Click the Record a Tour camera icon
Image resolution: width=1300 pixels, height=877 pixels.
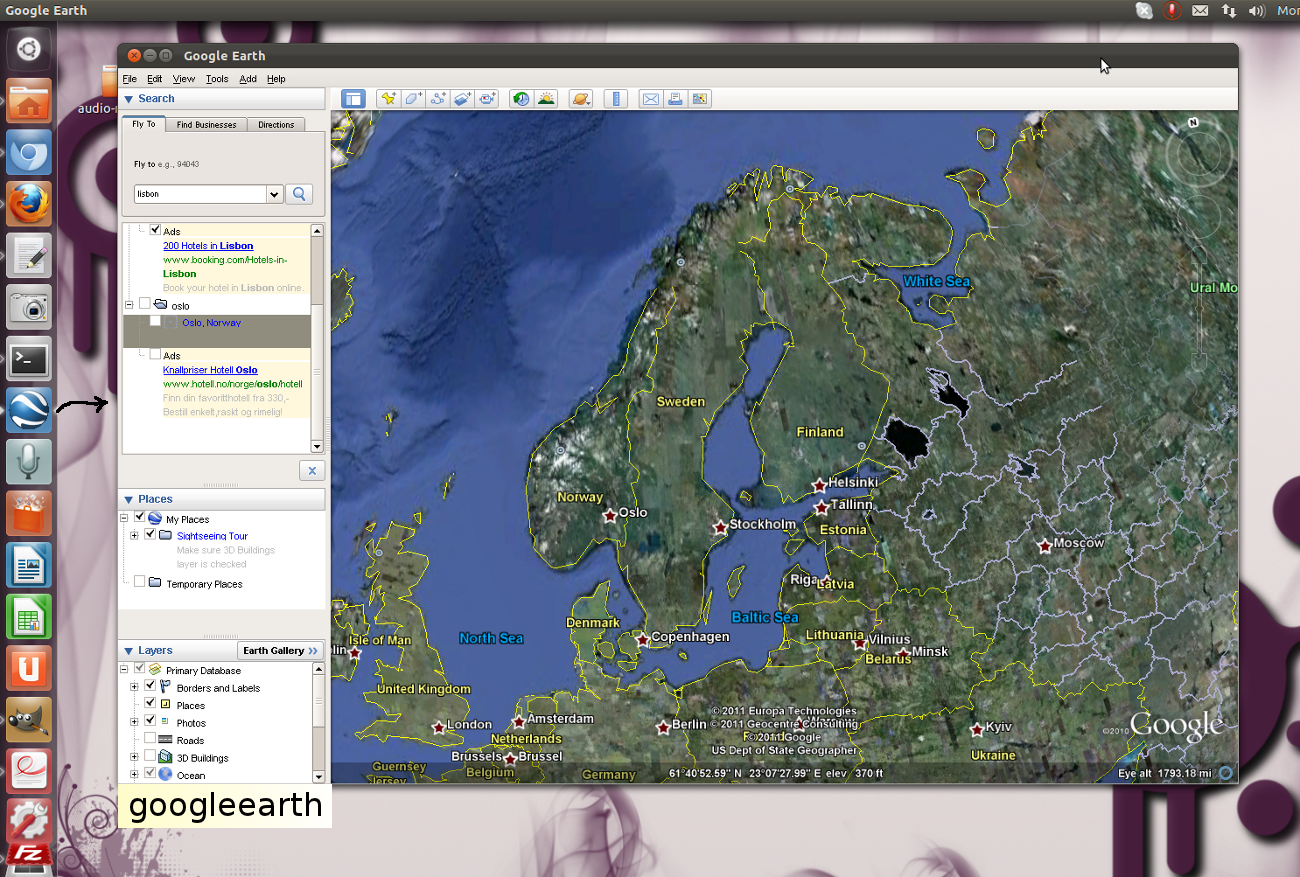[x=487, y=99]
